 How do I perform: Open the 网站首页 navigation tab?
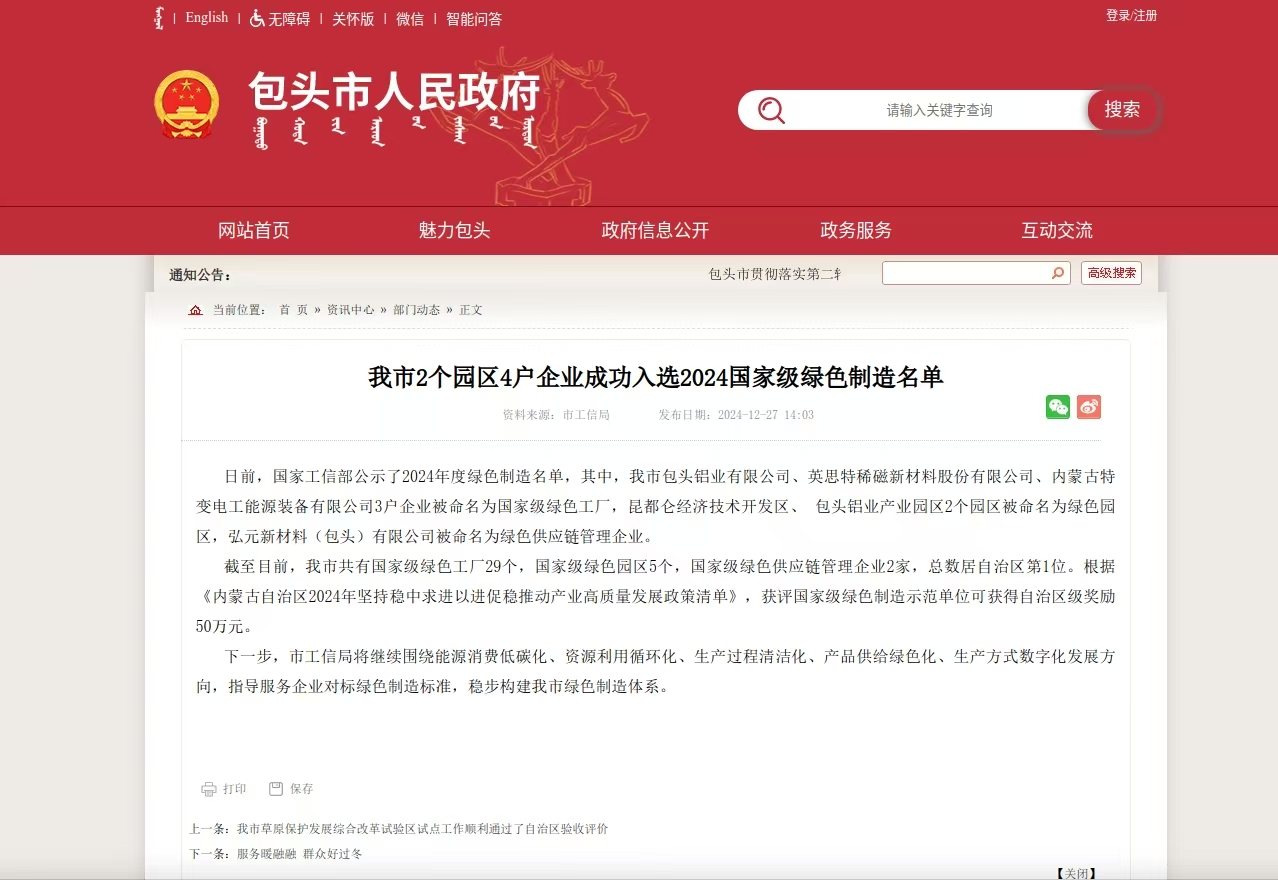(x=254, y=231)
